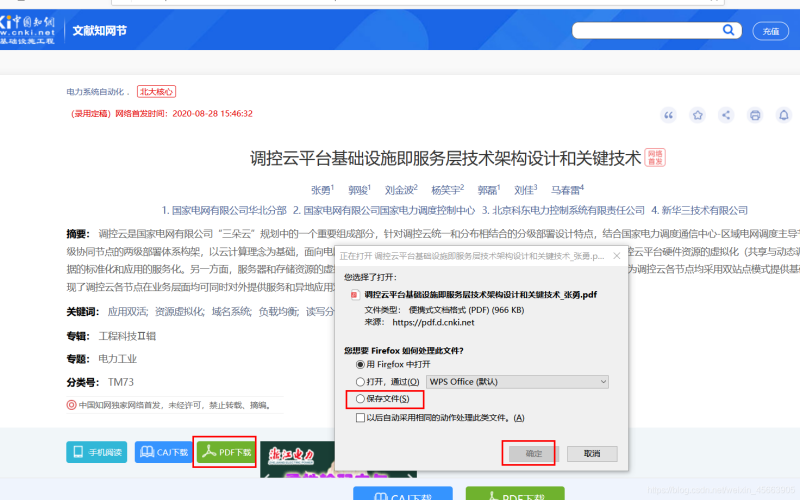This screenshot has width=800, height=500.
Task: Open author 马春雷 link
Action: [565, 190]
